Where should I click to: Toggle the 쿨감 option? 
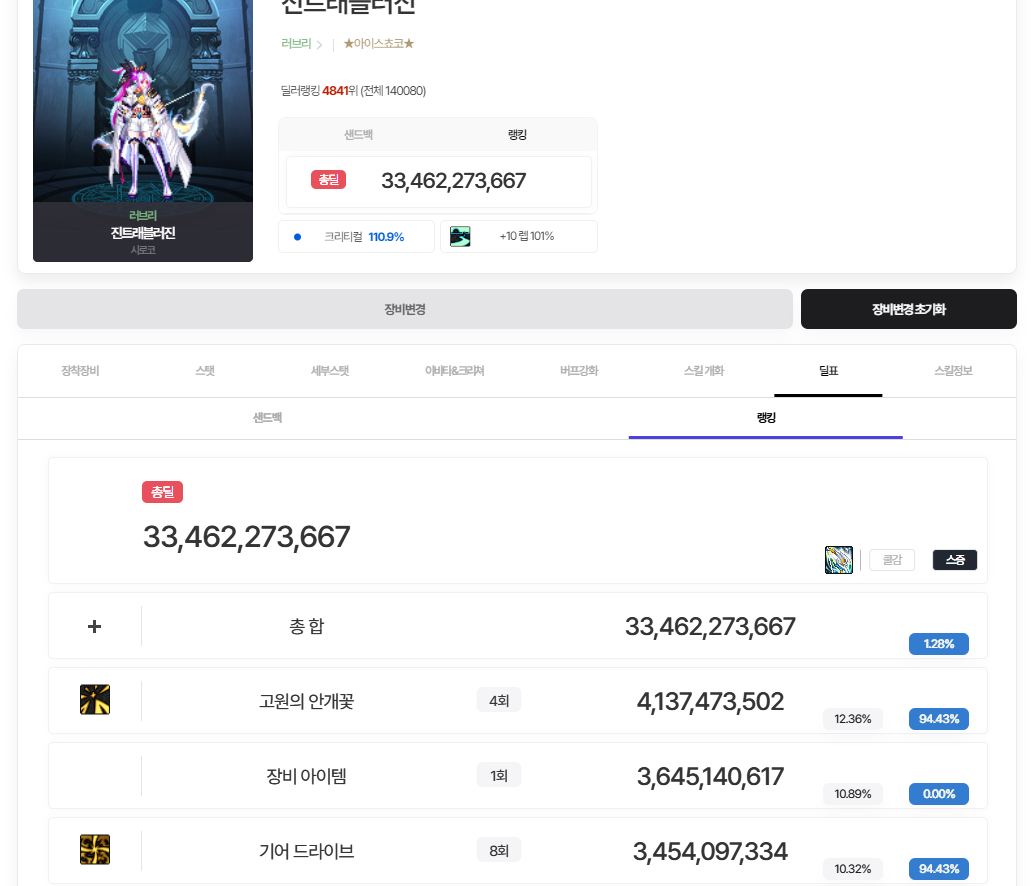(x=891, y=560)
